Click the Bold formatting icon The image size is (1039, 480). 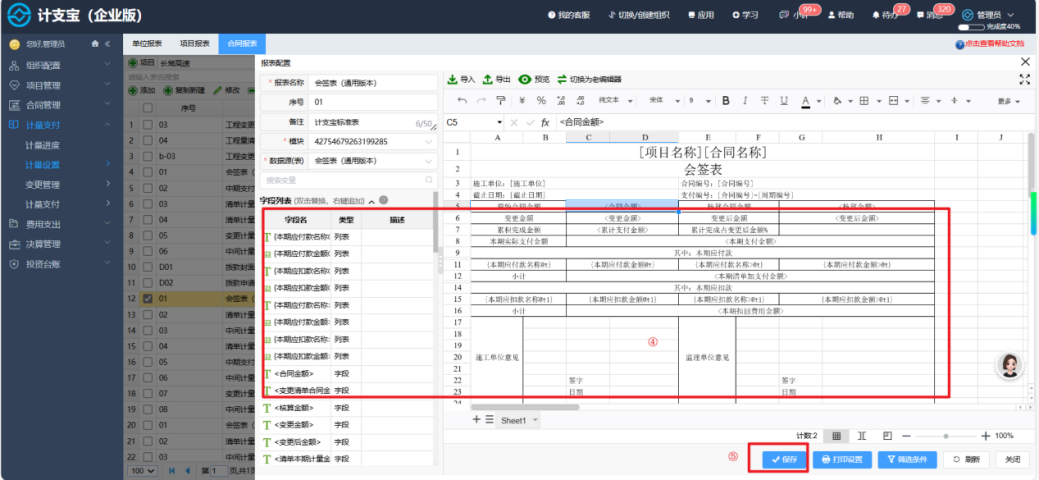726,101
